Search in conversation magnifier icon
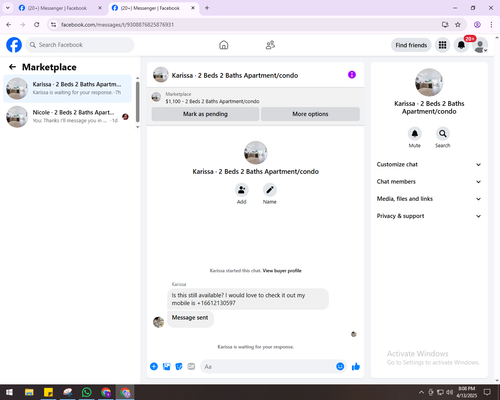The width and height of the screenshot is (500, 400). [443, 134]
